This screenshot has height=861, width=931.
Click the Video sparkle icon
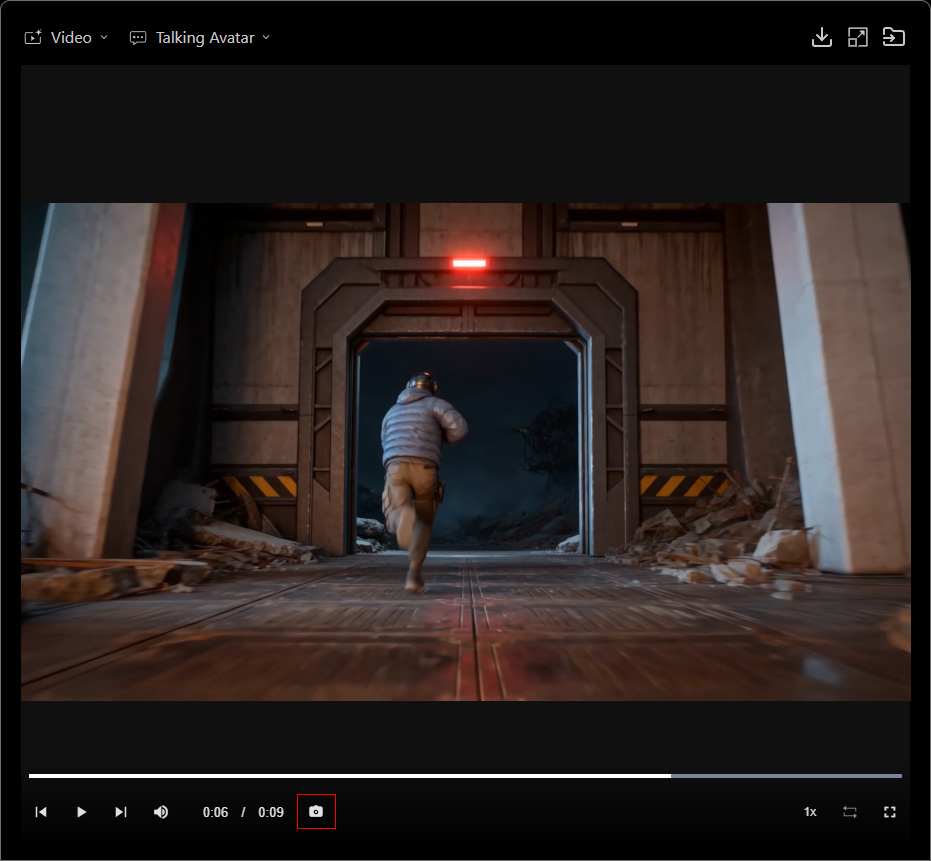coord(33,37)
